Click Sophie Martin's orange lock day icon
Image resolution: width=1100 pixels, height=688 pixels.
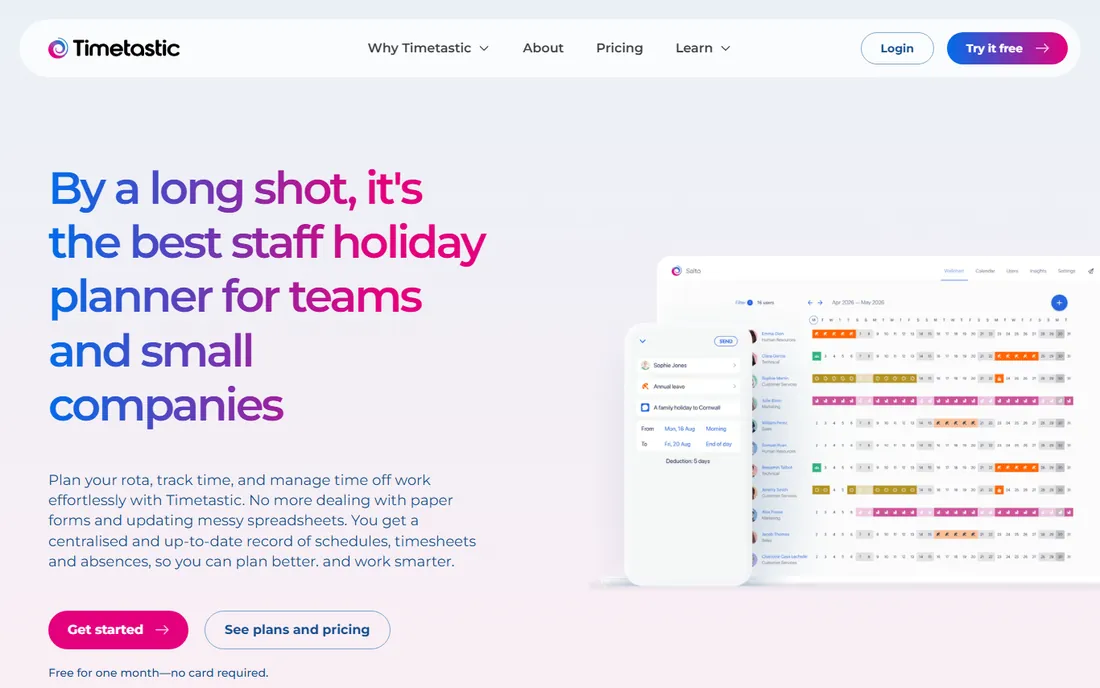pyautogui.click(x=999, y=379)
